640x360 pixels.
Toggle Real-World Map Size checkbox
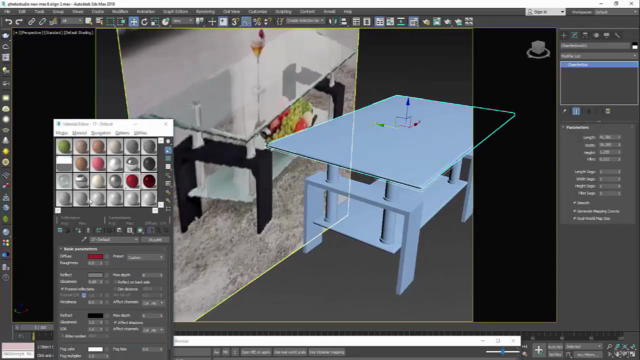(574, 218)
